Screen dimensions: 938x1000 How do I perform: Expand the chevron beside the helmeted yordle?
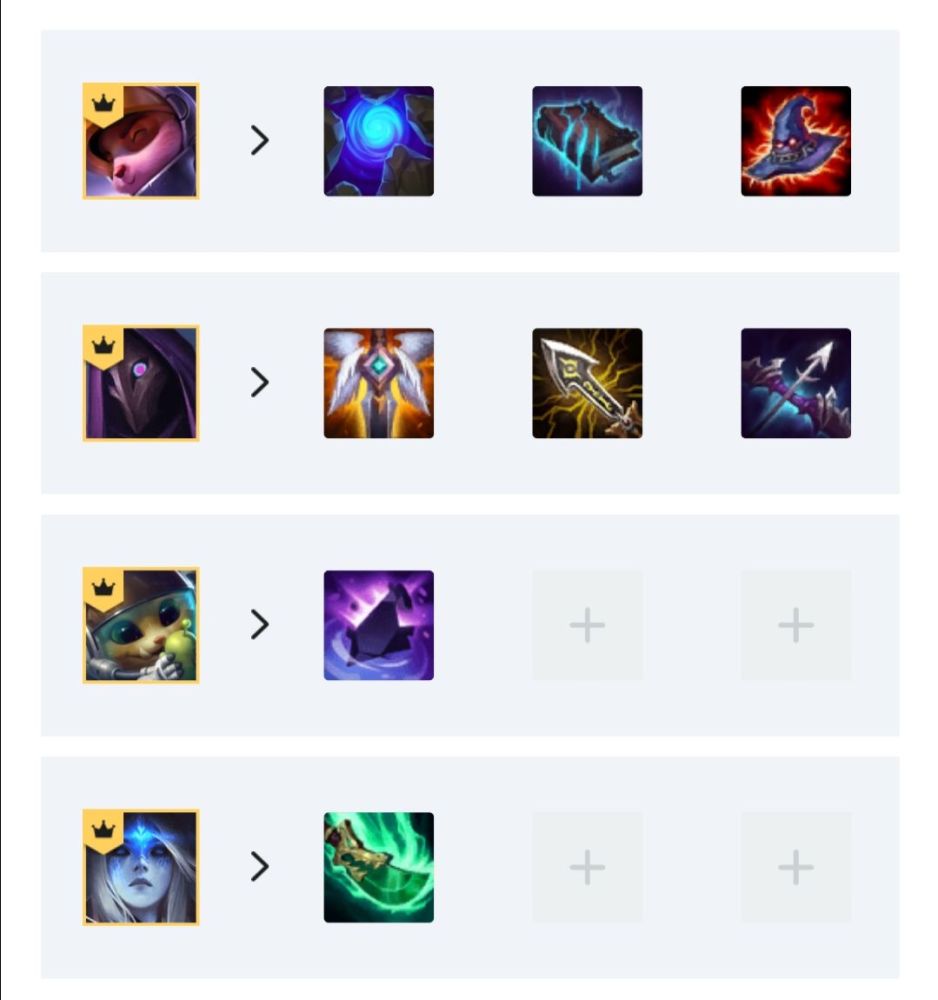tap(260, 624)
